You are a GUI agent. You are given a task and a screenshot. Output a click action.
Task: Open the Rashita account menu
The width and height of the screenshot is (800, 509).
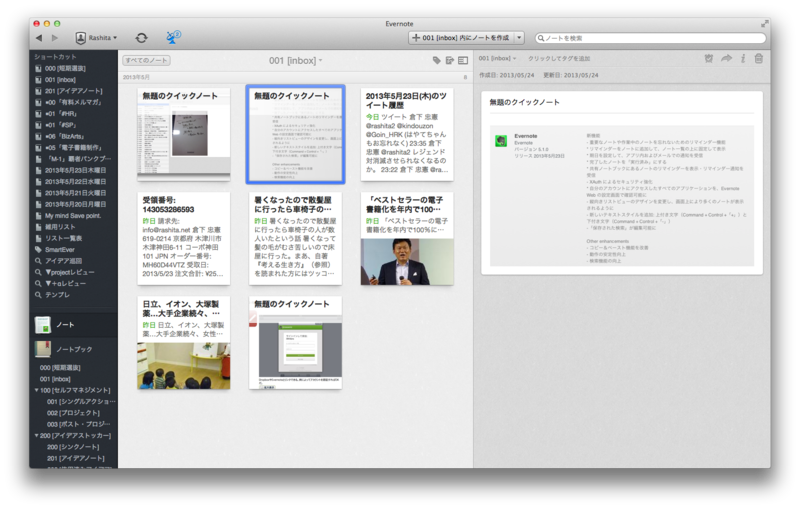click(x=96, y=38)
